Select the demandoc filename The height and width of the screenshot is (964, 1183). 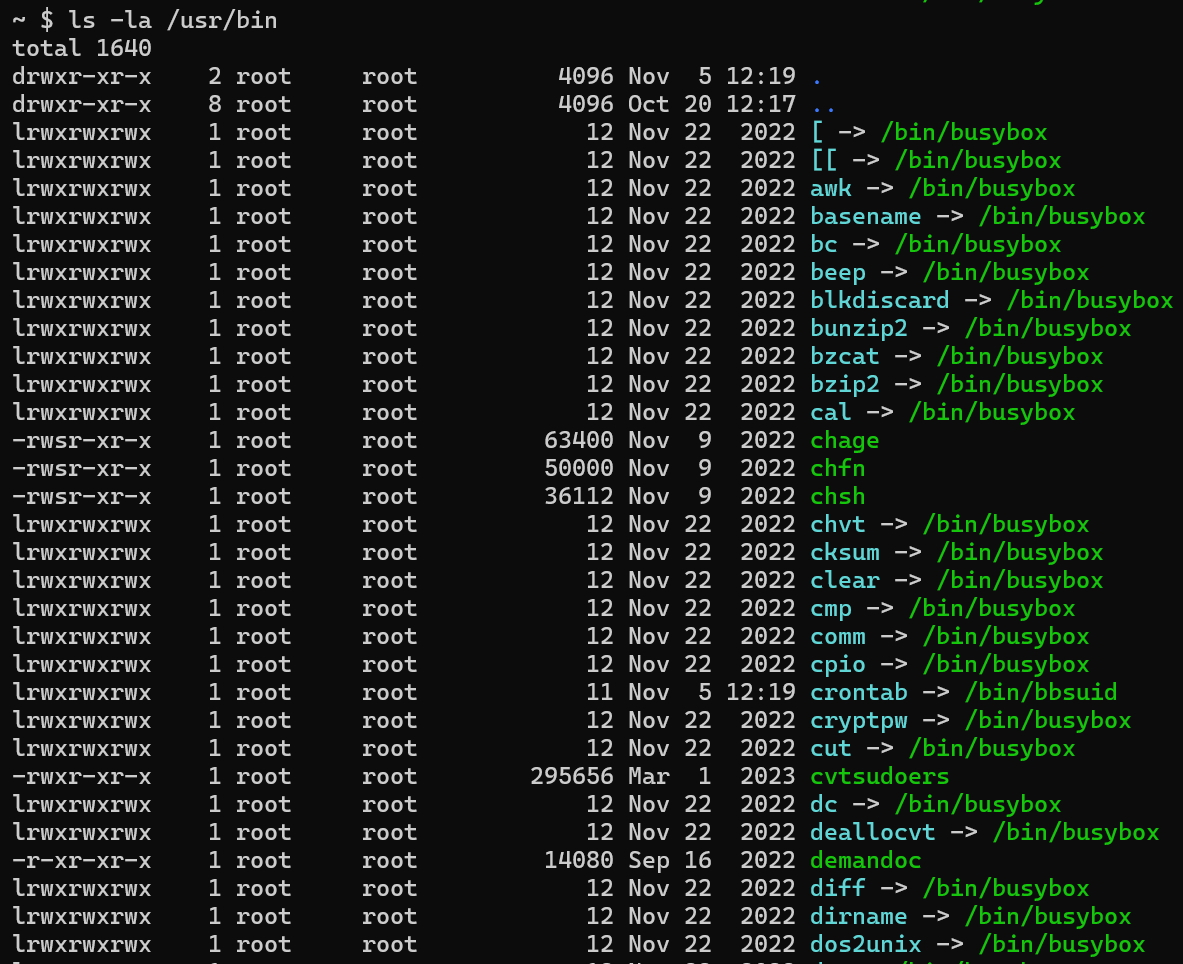coord(865,860)
